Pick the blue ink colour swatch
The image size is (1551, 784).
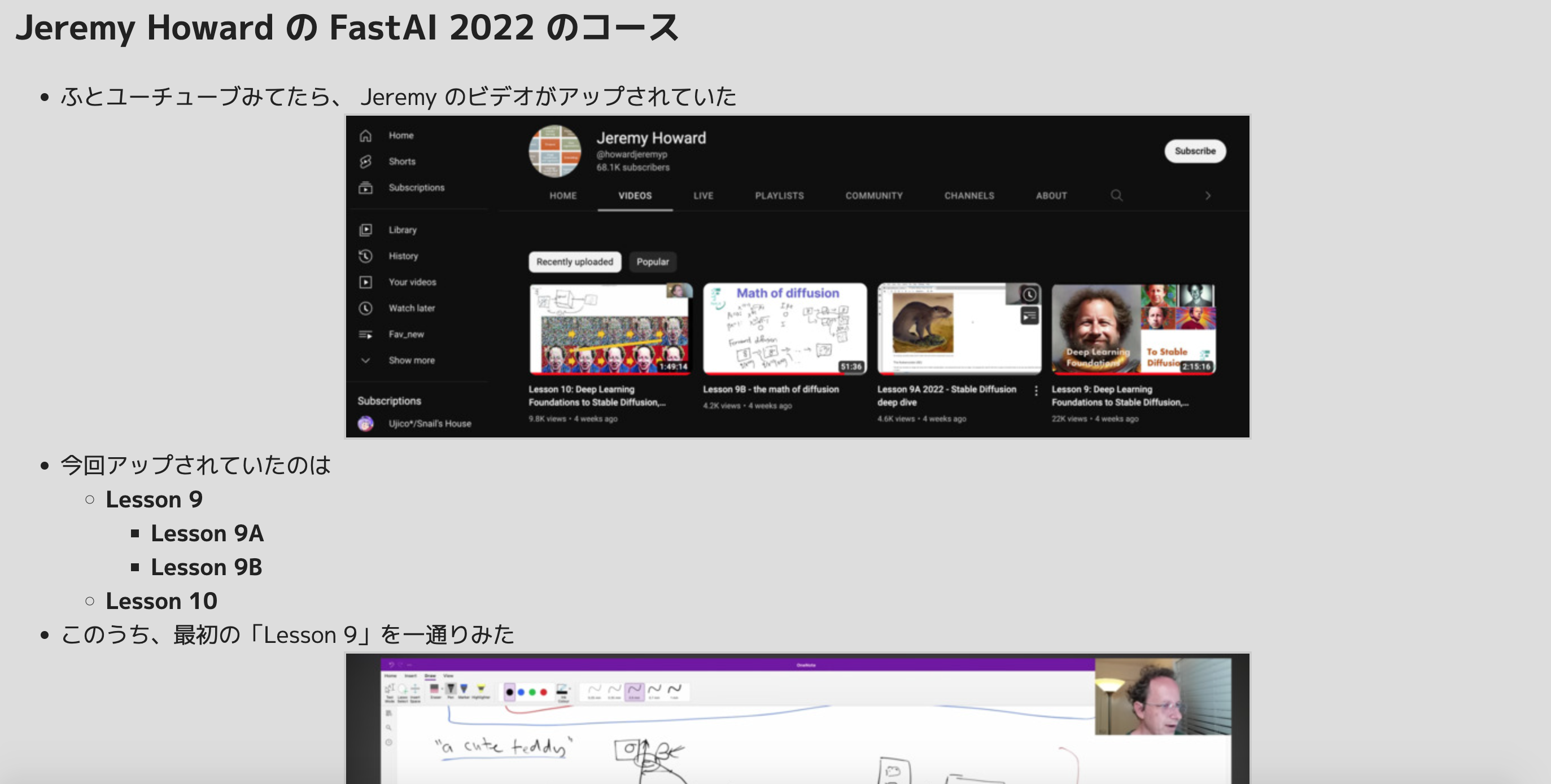[x=521, y=693]
